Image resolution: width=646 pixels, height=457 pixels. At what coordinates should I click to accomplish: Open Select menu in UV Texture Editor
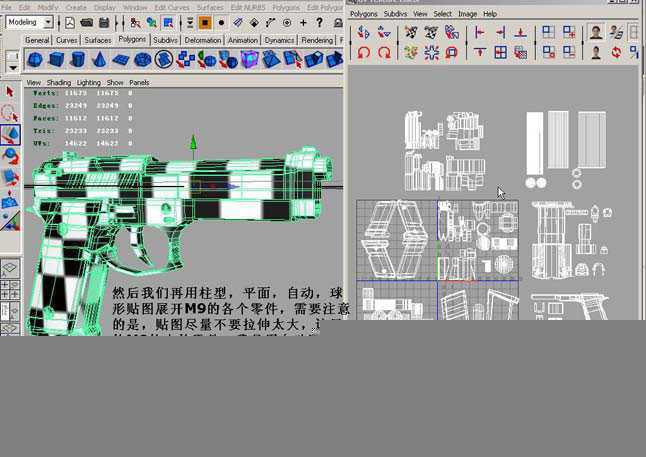[x=442, y=14]
